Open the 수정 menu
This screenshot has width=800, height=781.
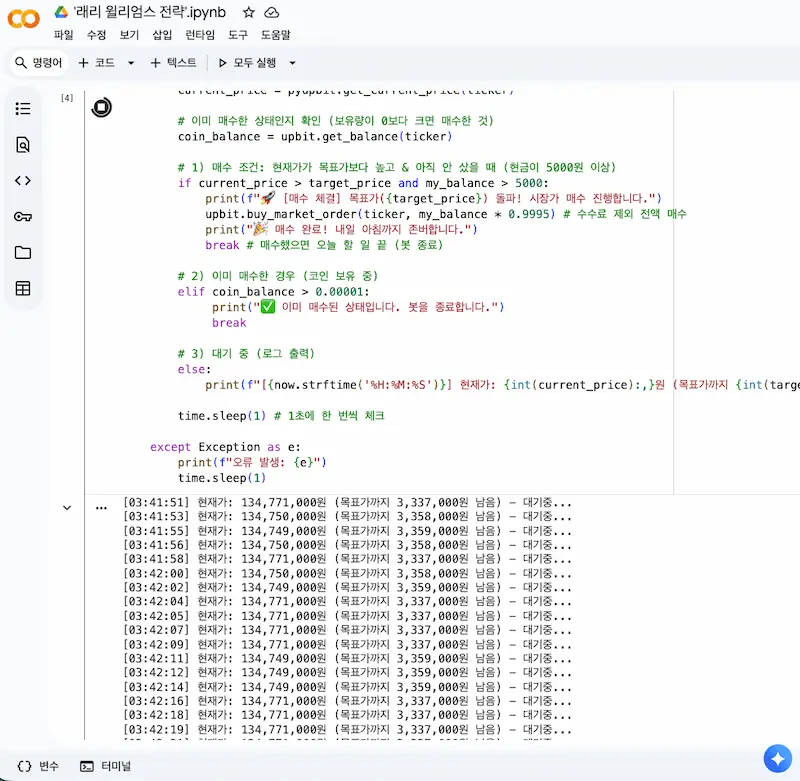[x=96, y=35]
